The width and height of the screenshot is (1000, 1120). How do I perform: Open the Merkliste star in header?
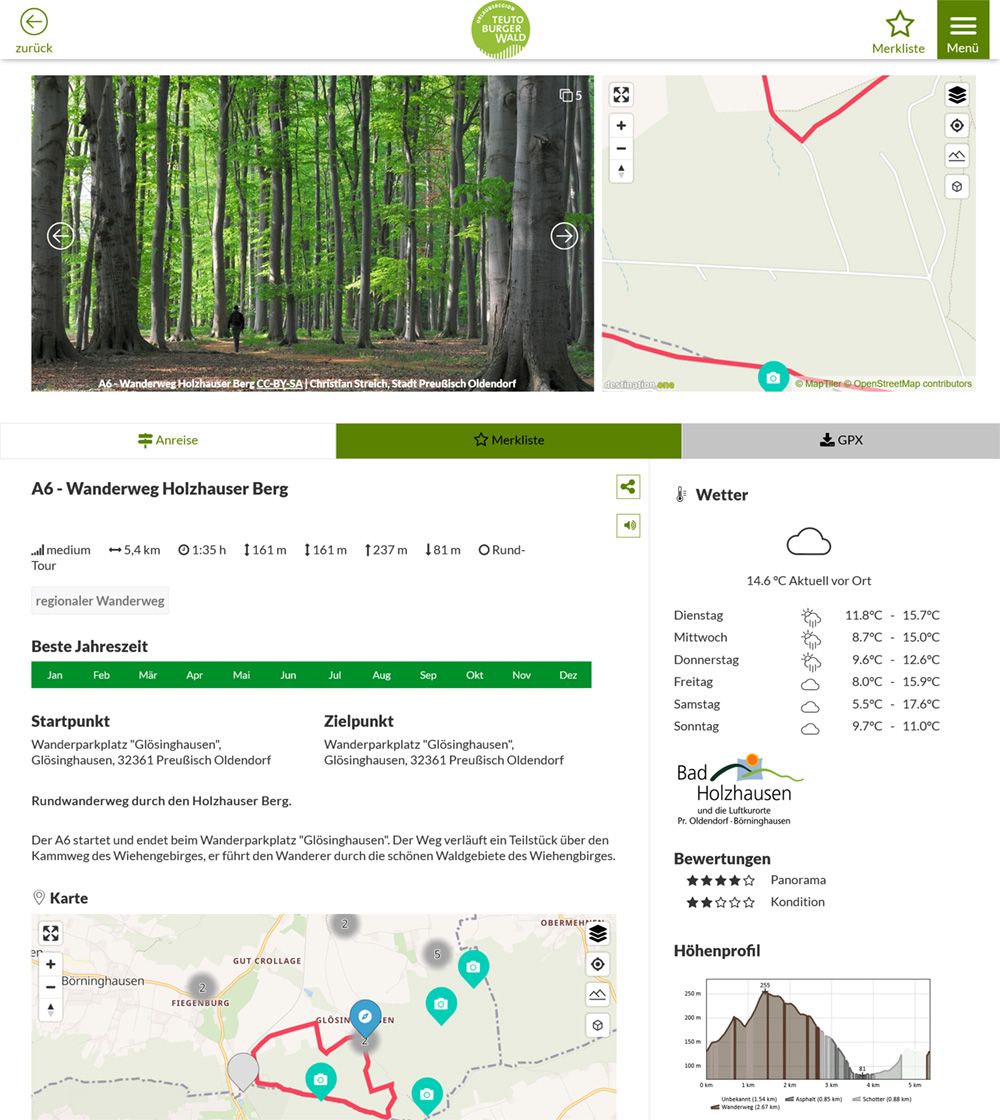point(899,24)
